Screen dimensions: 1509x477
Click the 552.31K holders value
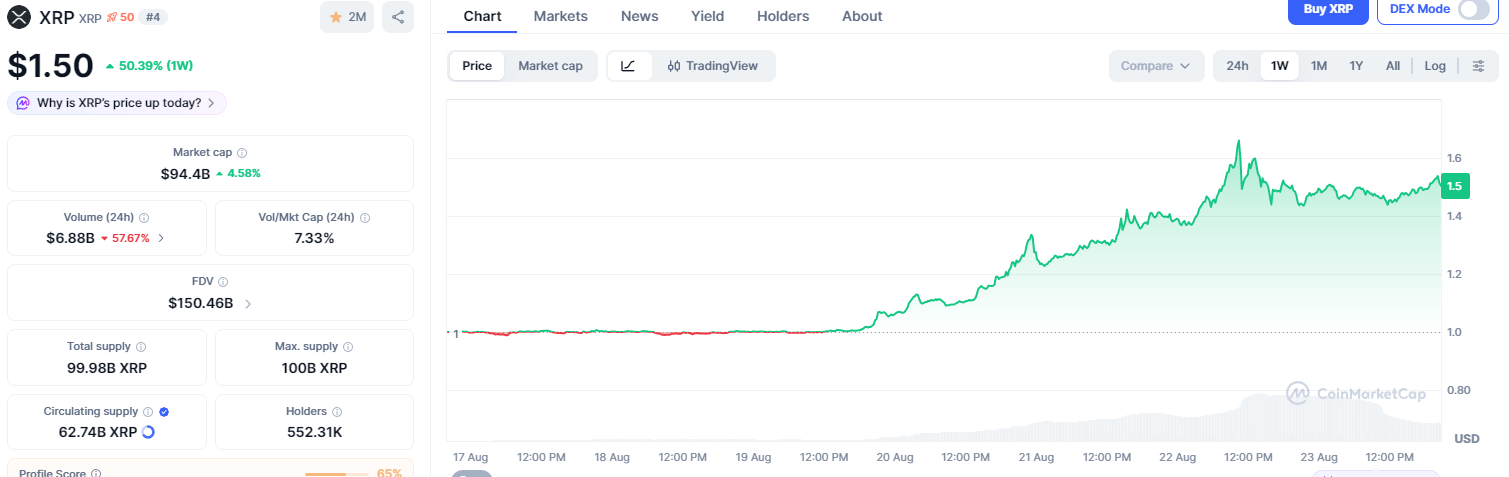pos(314,432)
